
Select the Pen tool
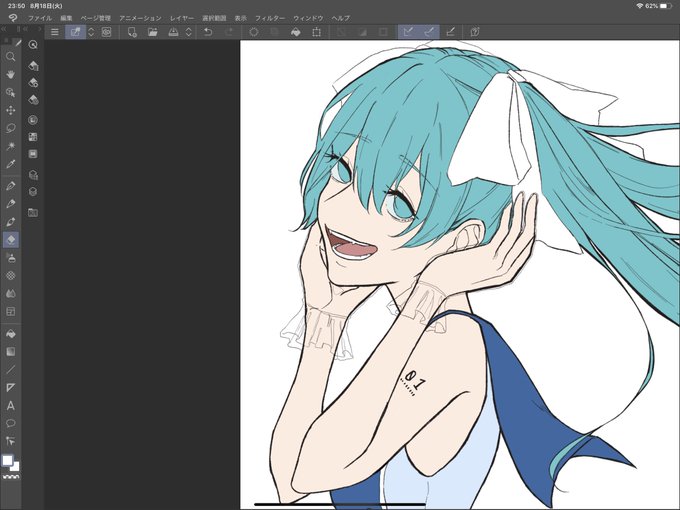pos(11,186)
